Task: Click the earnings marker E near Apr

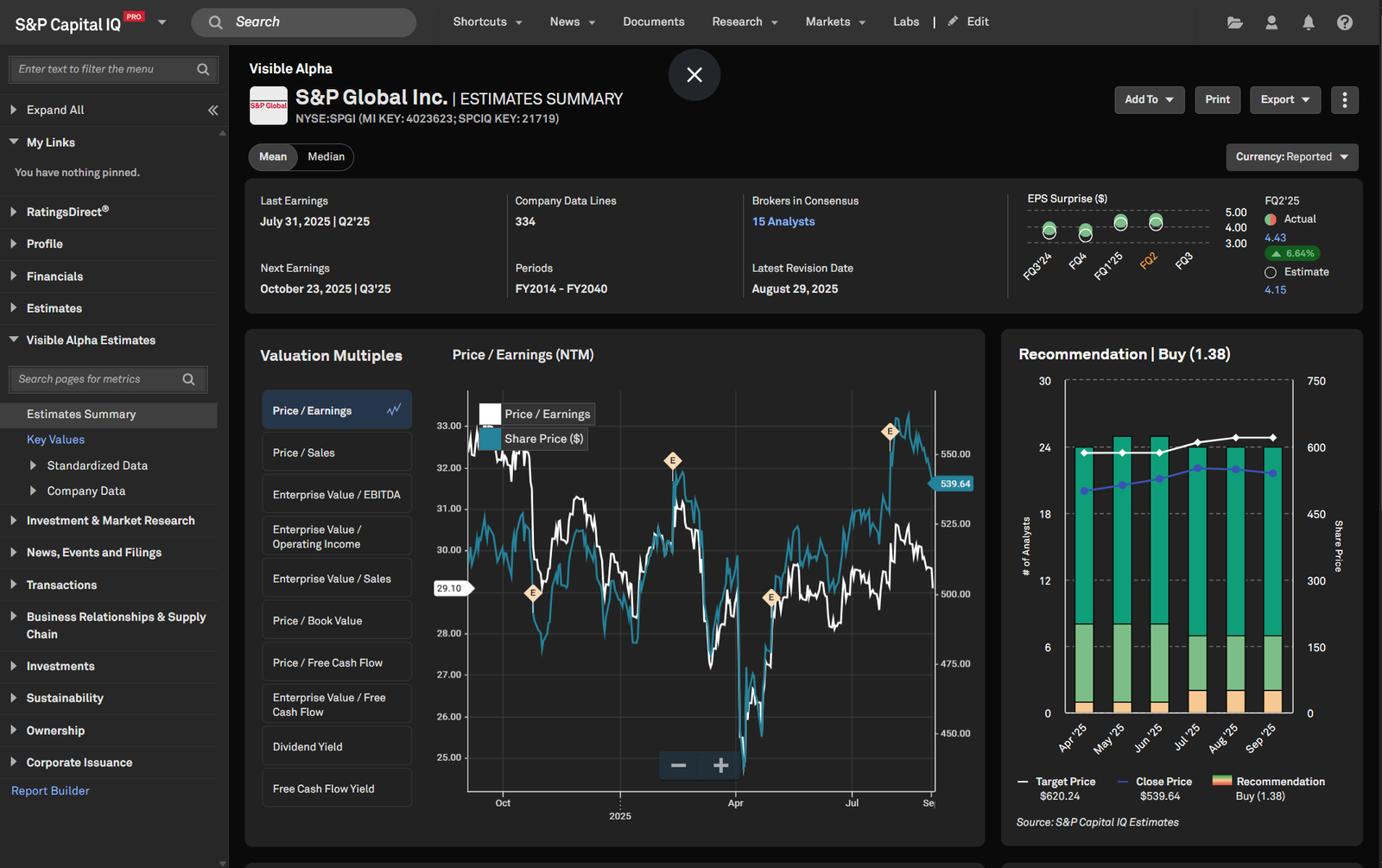Action: coord(771,597)
